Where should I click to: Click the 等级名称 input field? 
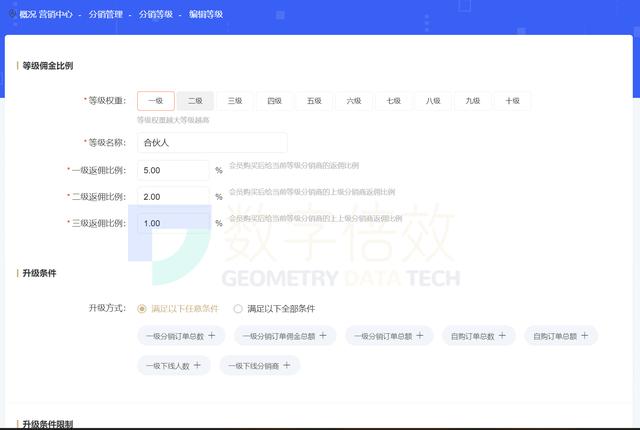tap(212, 143)
